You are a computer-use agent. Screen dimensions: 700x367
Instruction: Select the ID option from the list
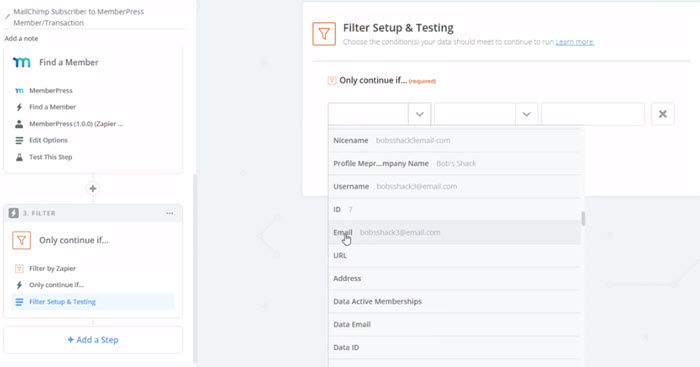point(455,209)
